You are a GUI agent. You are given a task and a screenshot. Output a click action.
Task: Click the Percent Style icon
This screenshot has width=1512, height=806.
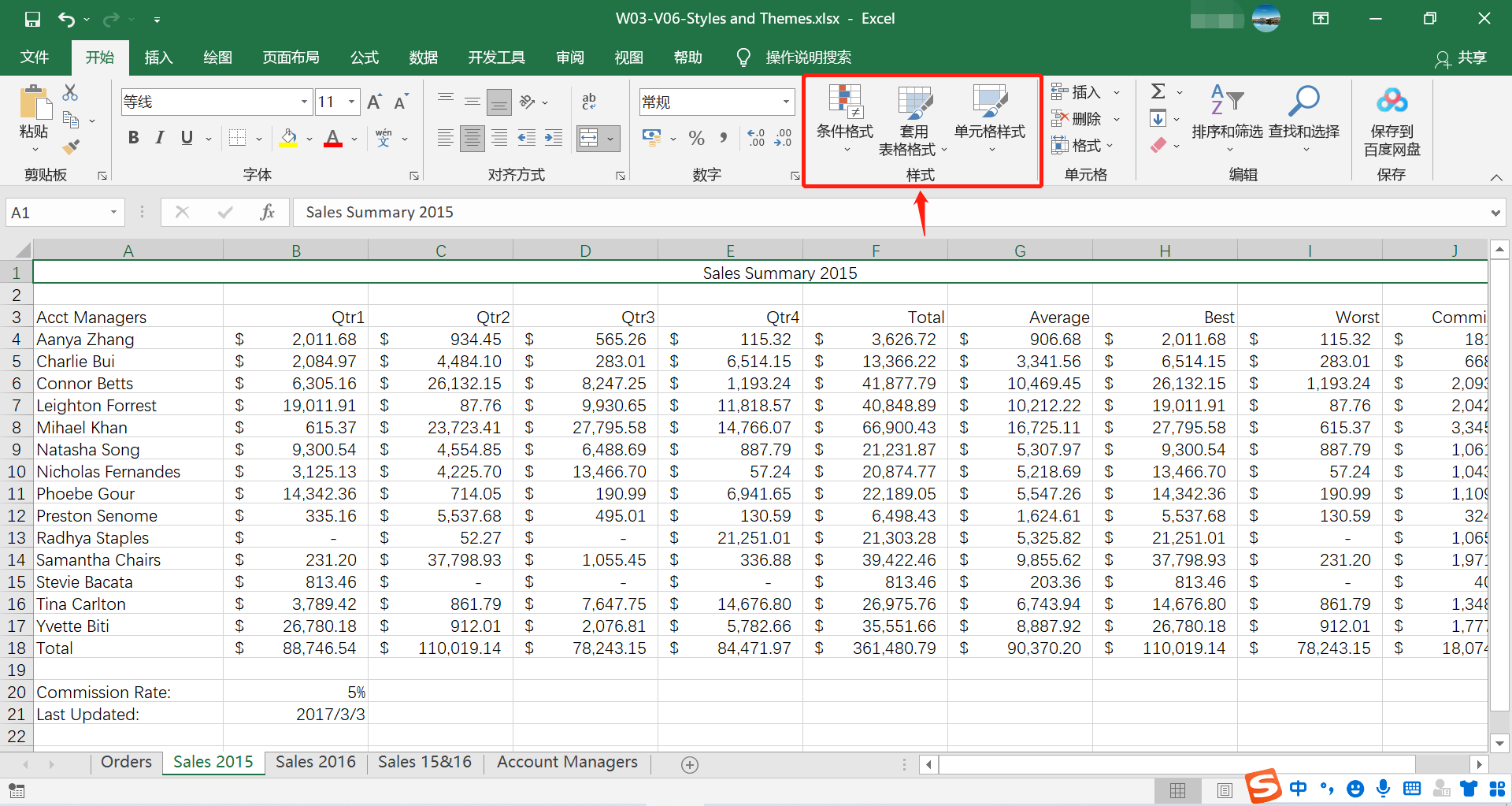(x=696, y=138)
